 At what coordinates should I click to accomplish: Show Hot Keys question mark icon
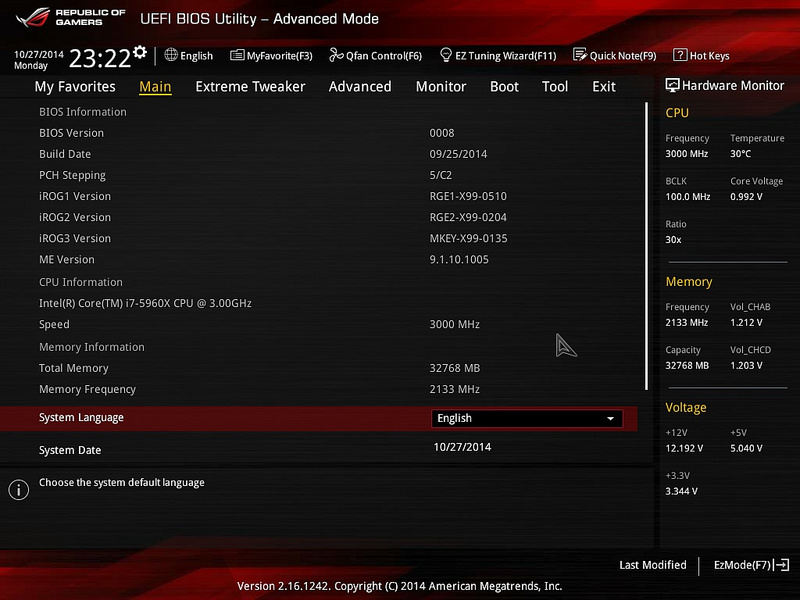click(680, 55)
